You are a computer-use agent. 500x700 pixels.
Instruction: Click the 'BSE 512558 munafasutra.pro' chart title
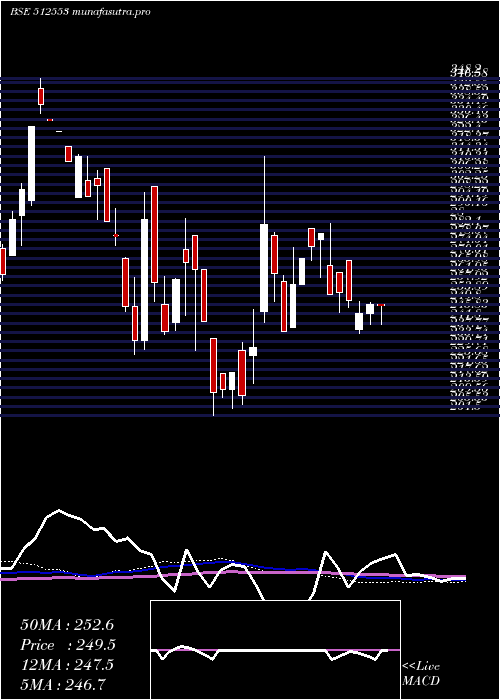coord(80,12)
